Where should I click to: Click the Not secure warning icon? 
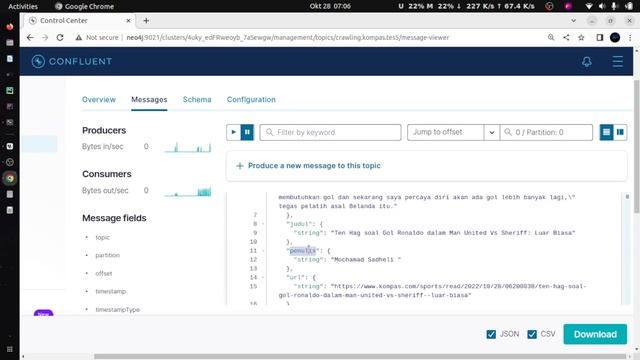(x=78, y=38)
